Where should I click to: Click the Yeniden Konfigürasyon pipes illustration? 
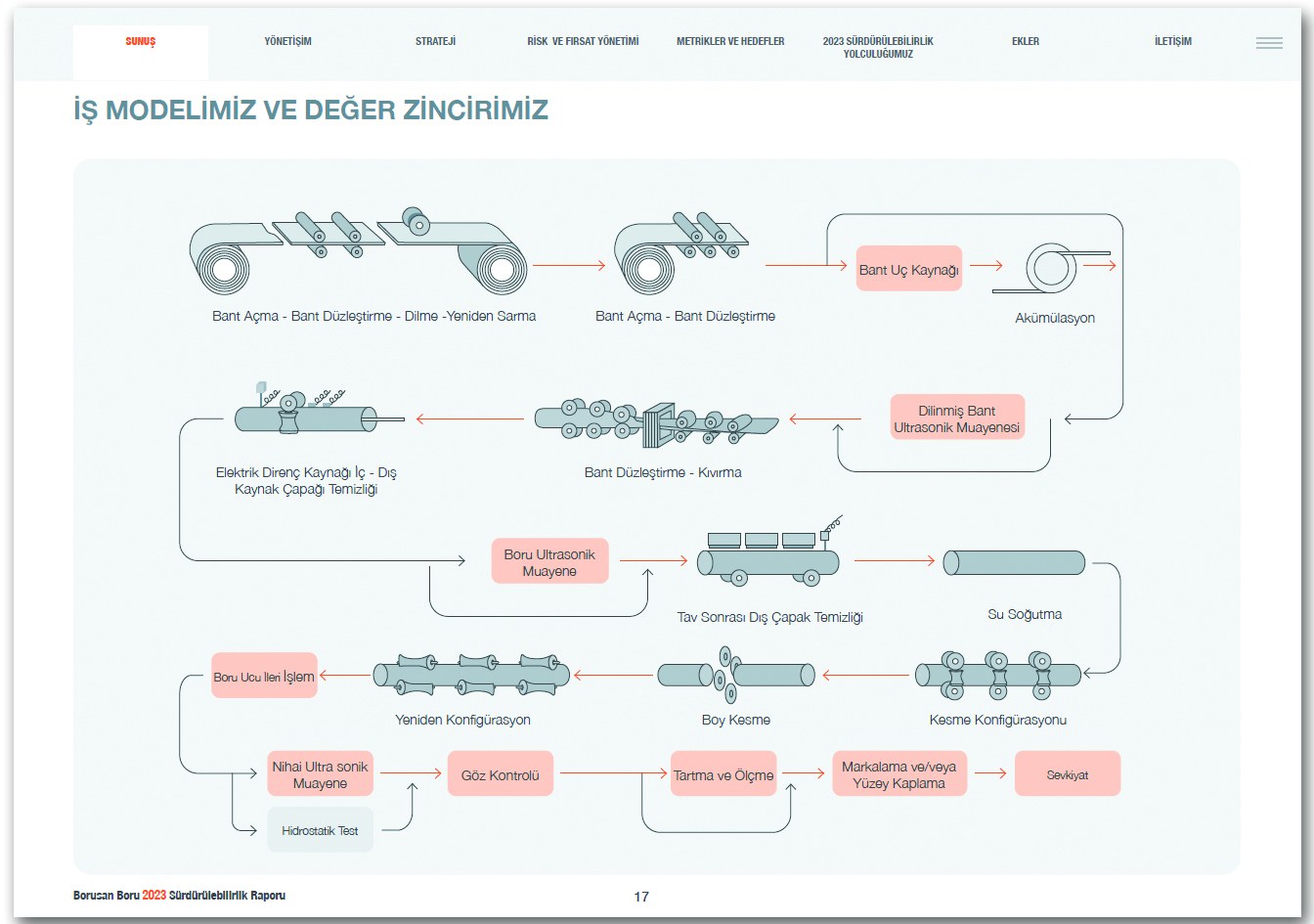(471, 674)
